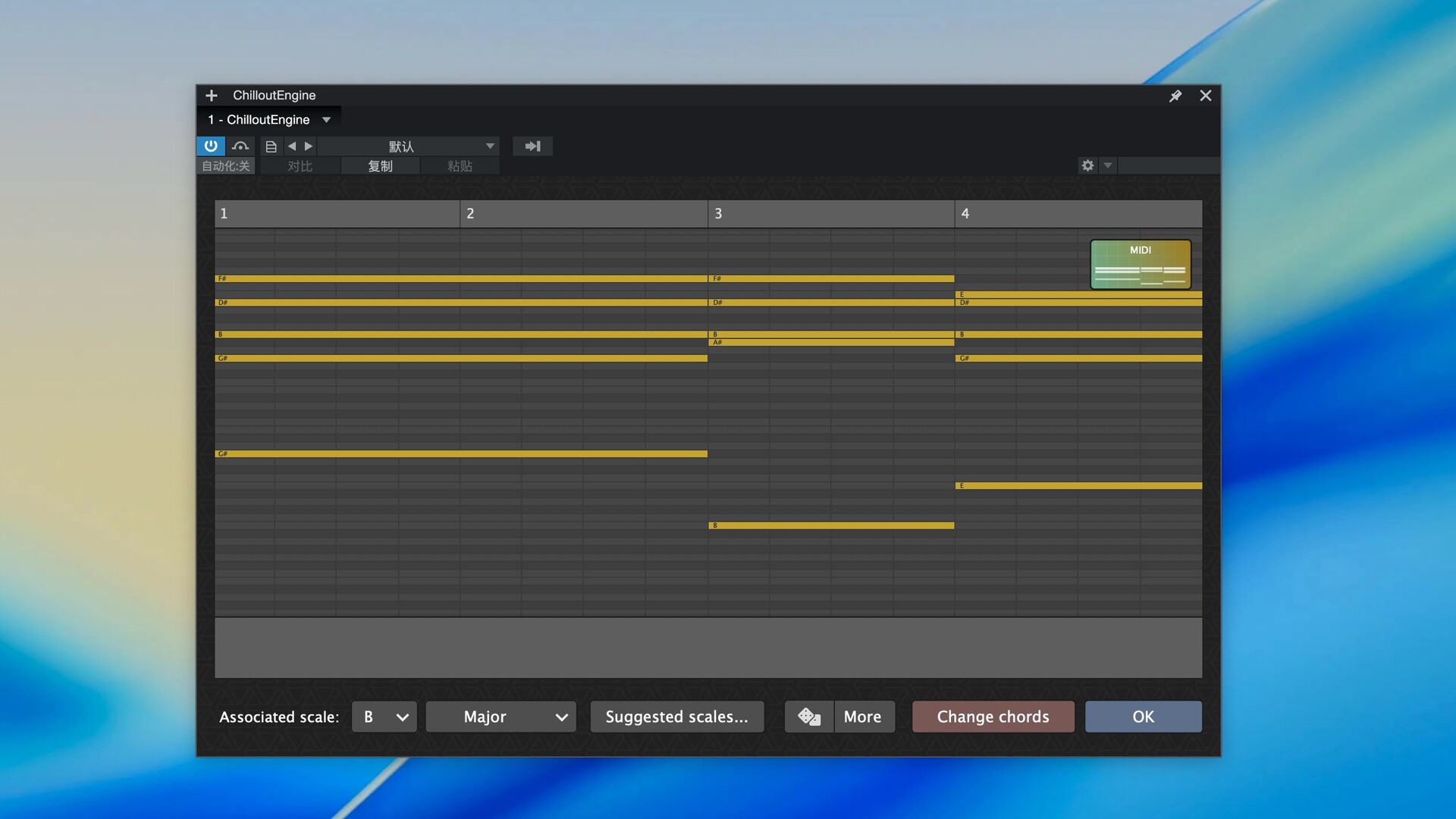Image resolution: width=1456 pixels, height=819 pixels.
Task: Open the 默认 preset dropdown
Action: click(409, 146)
